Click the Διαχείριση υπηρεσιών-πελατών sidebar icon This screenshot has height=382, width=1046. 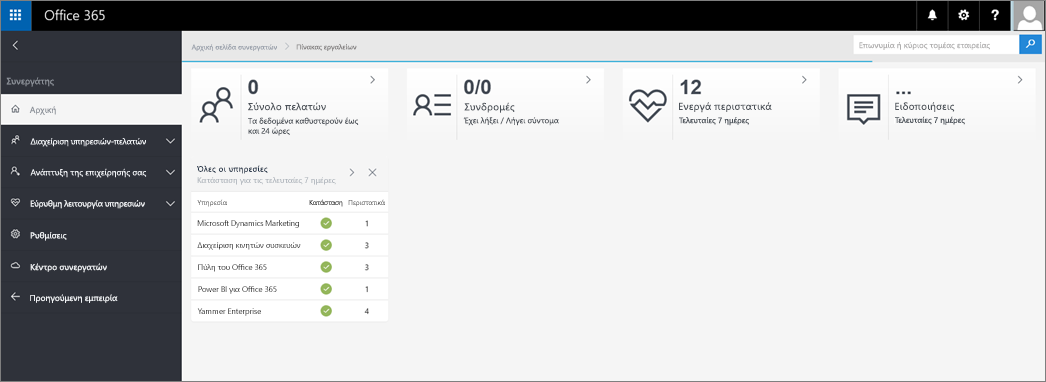pyautogui.click(x=16, y=140)
